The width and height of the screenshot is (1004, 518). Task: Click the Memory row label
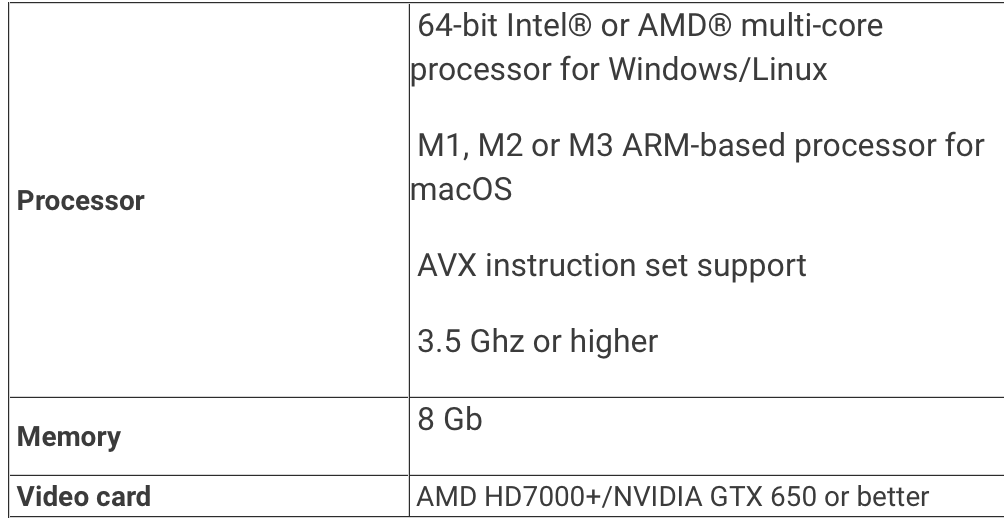tap(69, 437)
